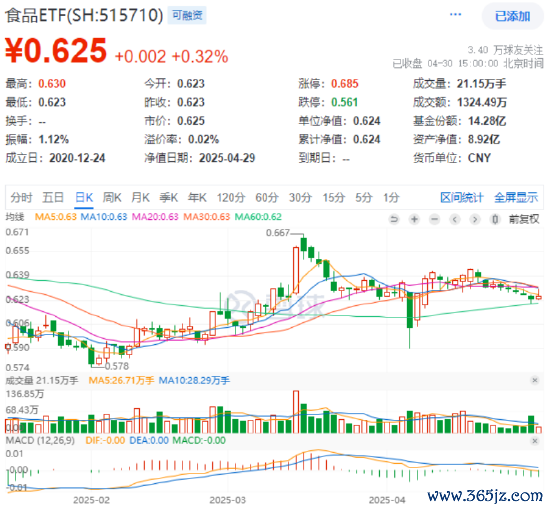Pan chart left with the left chevron icon
This screenshot has width=550, height=511.
click(x=455, y=220)
